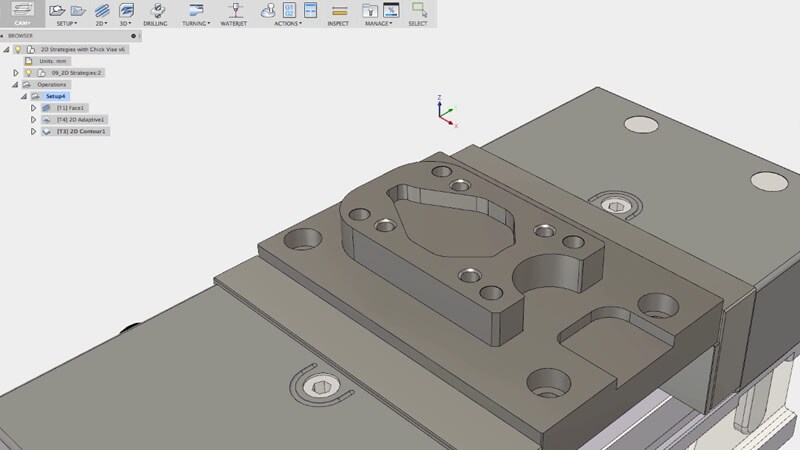Viewport: 800px width, 450px height.
Task: Select the 3D milling strategies icon
Action: tap(127, 10)
